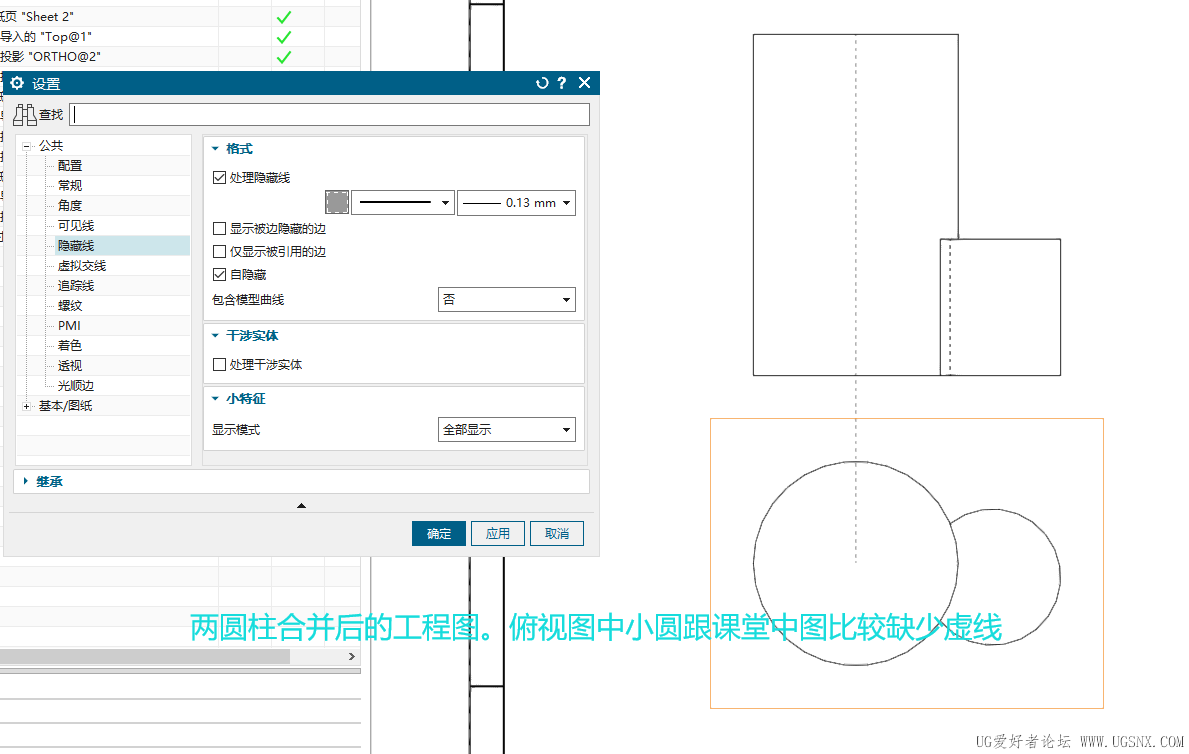Open the 包含模型曲线 dropdown showing 否
This screenshot has width=1189, height=754.
click(506, 299)
